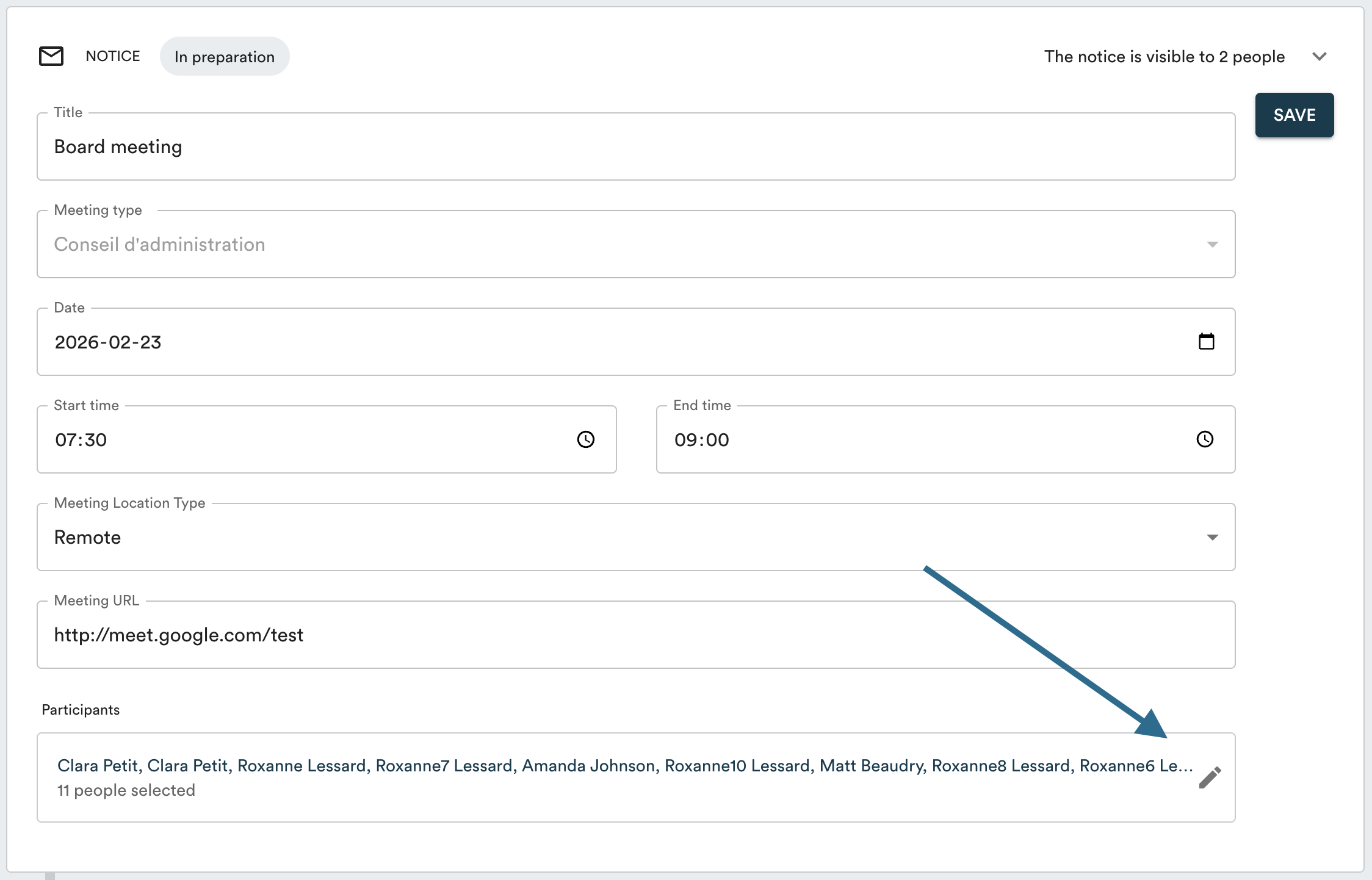Click the In preparation status chip
This screenshot has width=1372, height=880.
(225, 57)
